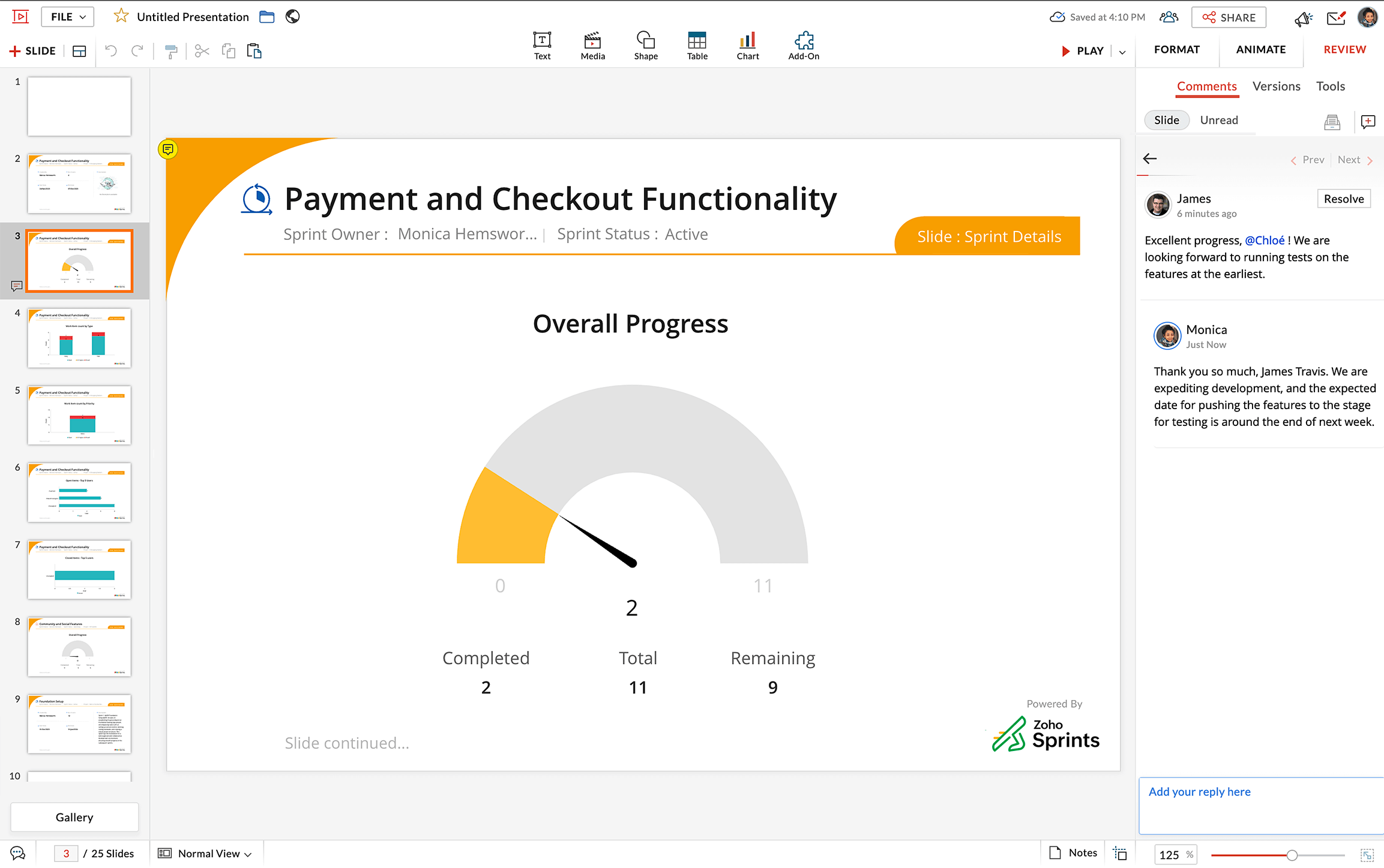
Task: Toggle the Notes panel
Action: tap(1073, 852)
